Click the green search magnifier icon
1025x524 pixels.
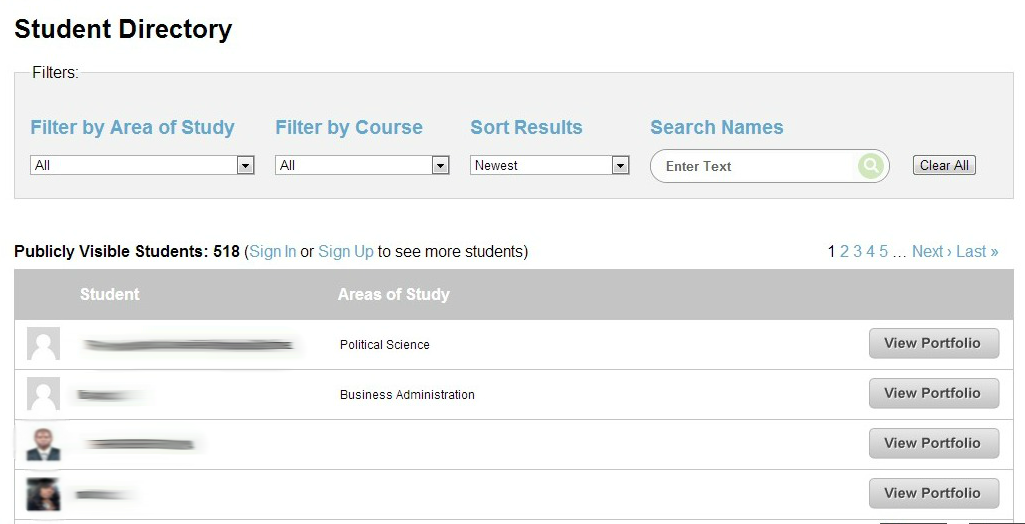click(x=871, y=166)
